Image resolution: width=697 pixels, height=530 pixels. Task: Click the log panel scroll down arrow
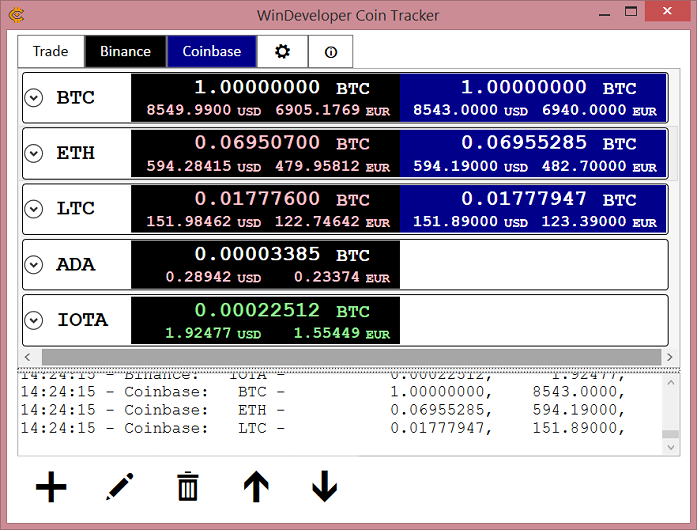click(x=671, y=447)
